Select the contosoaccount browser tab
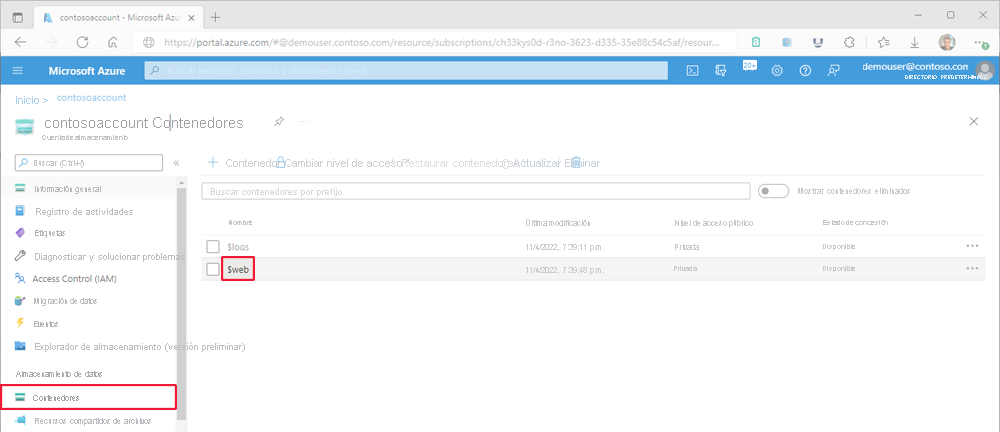This screenshot has width=1000, height=432. [118, 18]
